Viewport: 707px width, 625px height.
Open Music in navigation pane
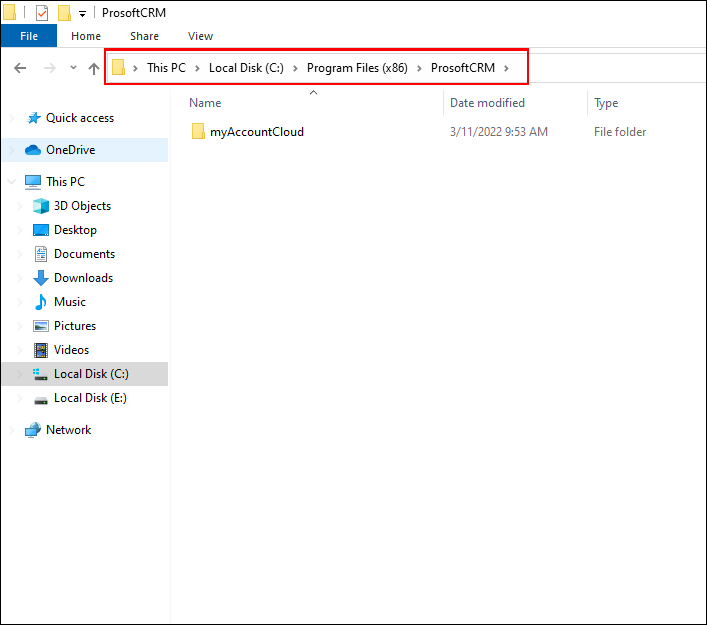coord(70,302)
